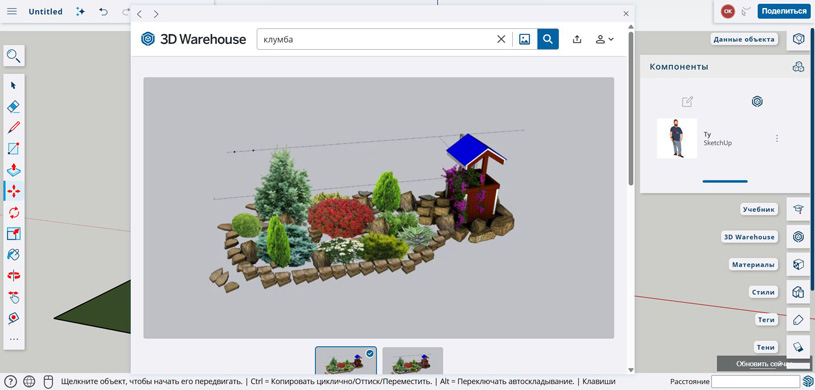The height and width of the screenshot is (390, 815).
Task: Open the OK user avatar
Action: click(x=728, y=11)
